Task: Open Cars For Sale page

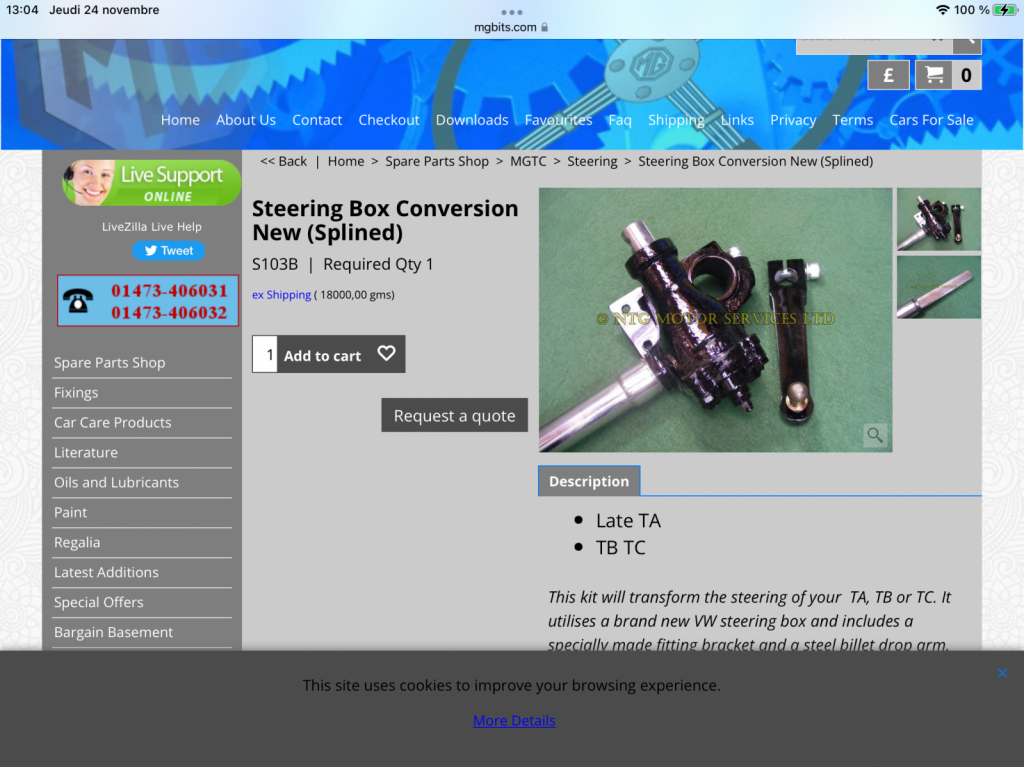Action: 931,120
